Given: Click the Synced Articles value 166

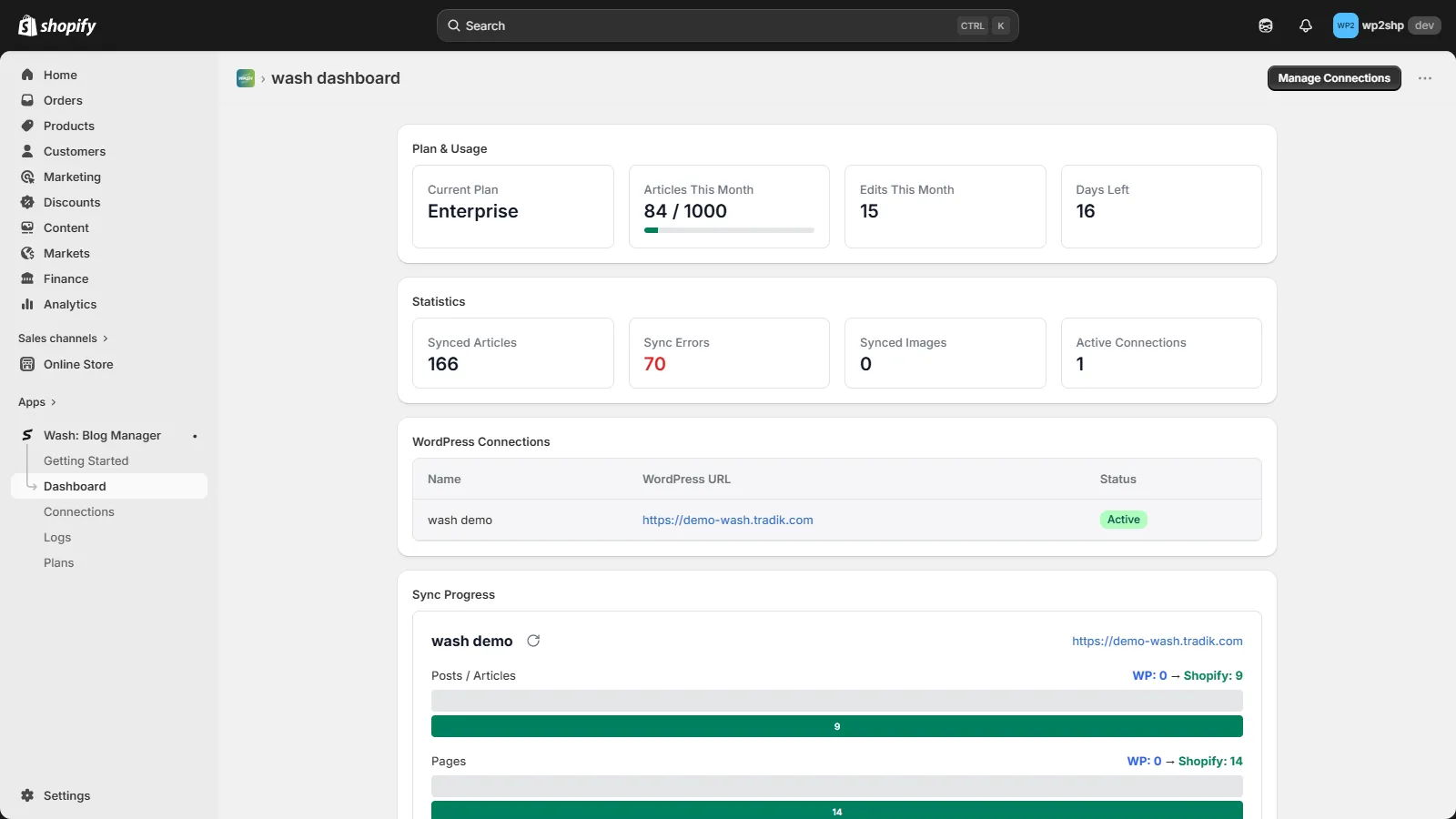Looking at the screenshot, I should point(443,364).
